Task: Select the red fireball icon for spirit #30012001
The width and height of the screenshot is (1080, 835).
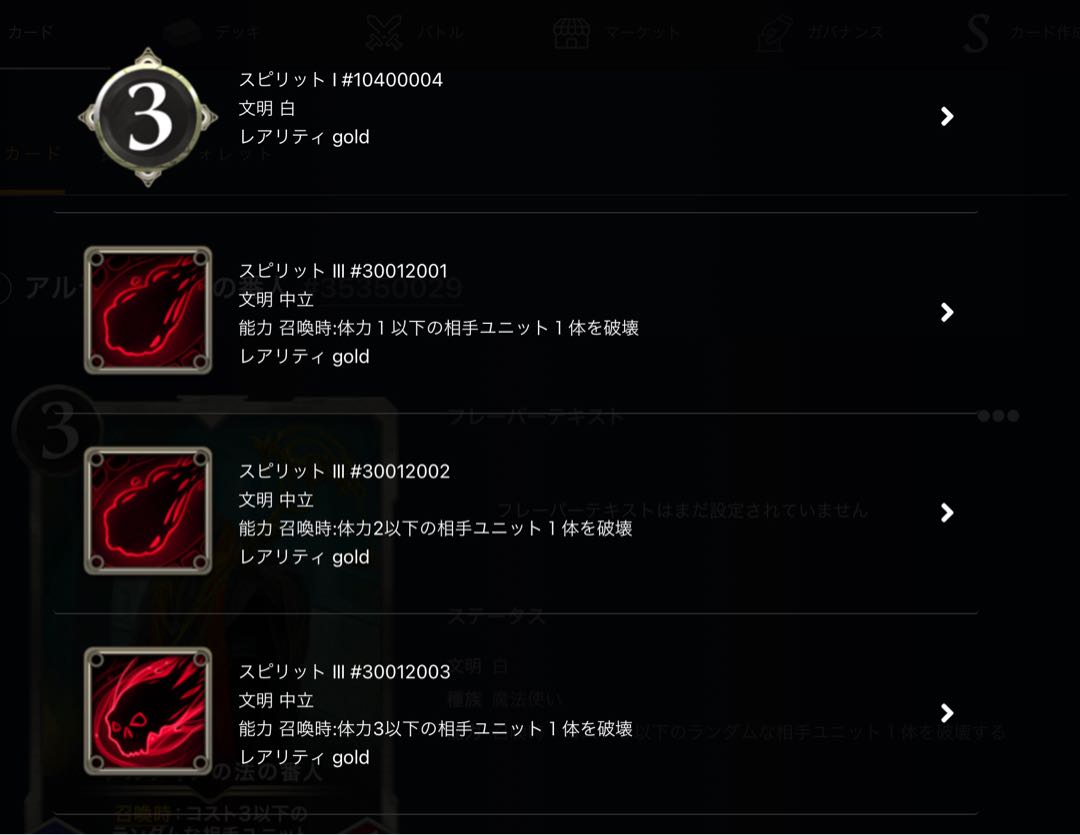Action: 148,310
